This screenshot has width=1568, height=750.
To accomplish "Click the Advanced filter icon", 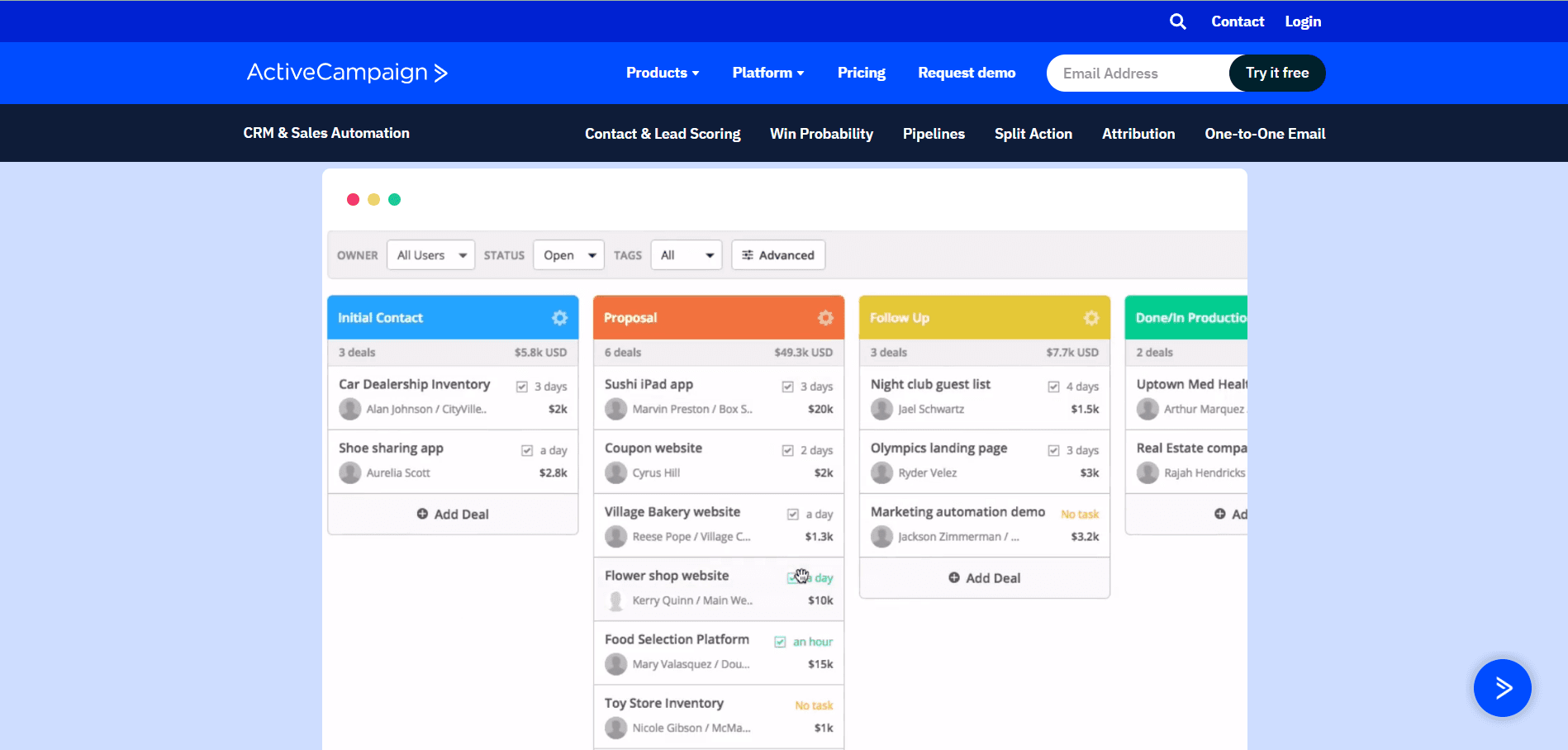I will [748, 254].
